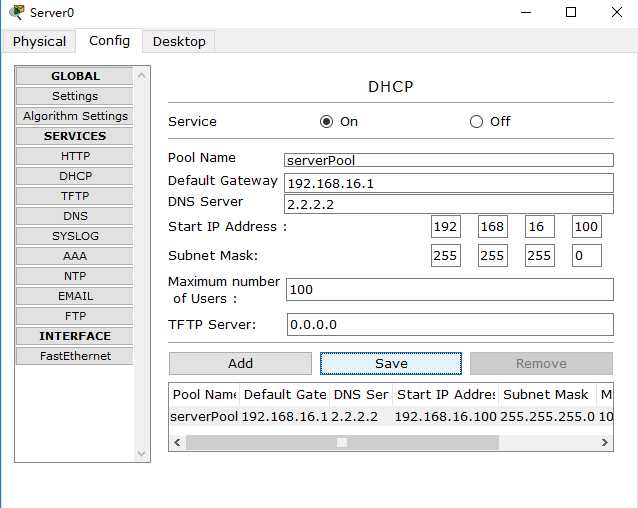638x508 pixels.
Task: Click the SERVICES section header
Action: coord(75,136)
